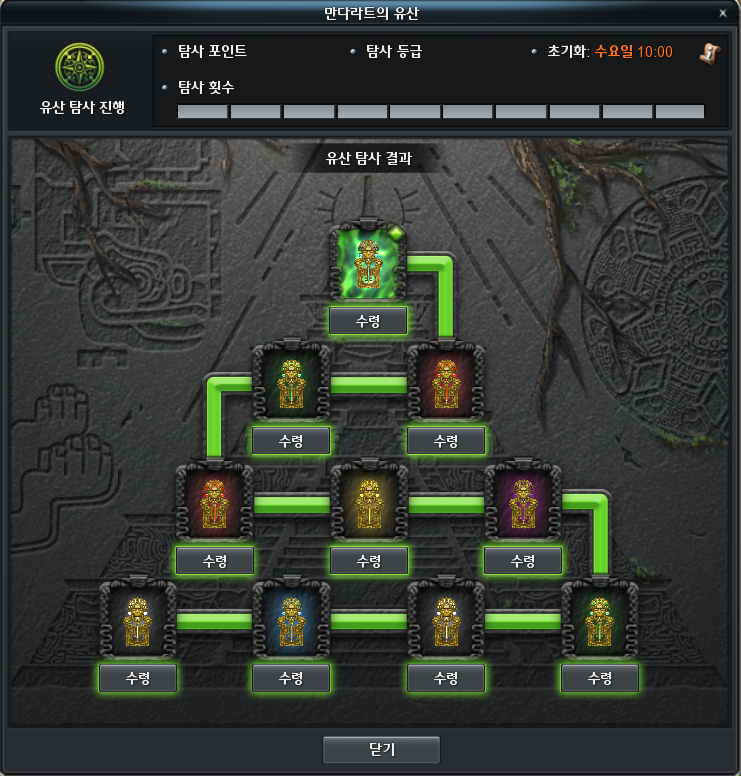The image size is (741, 776).
Task: Select the blue idol in bottom row
Action: (291, 619)
